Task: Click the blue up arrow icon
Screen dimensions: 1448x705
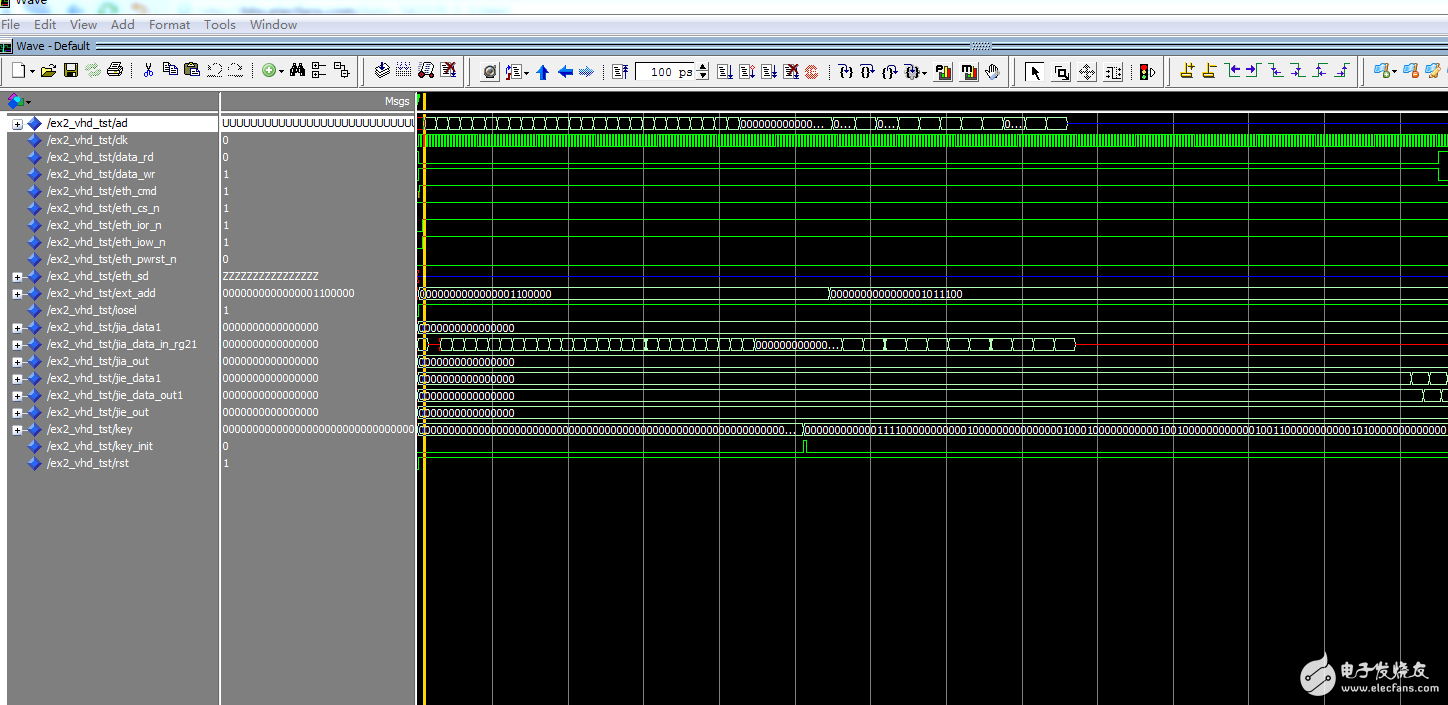Action: (543, 72)
